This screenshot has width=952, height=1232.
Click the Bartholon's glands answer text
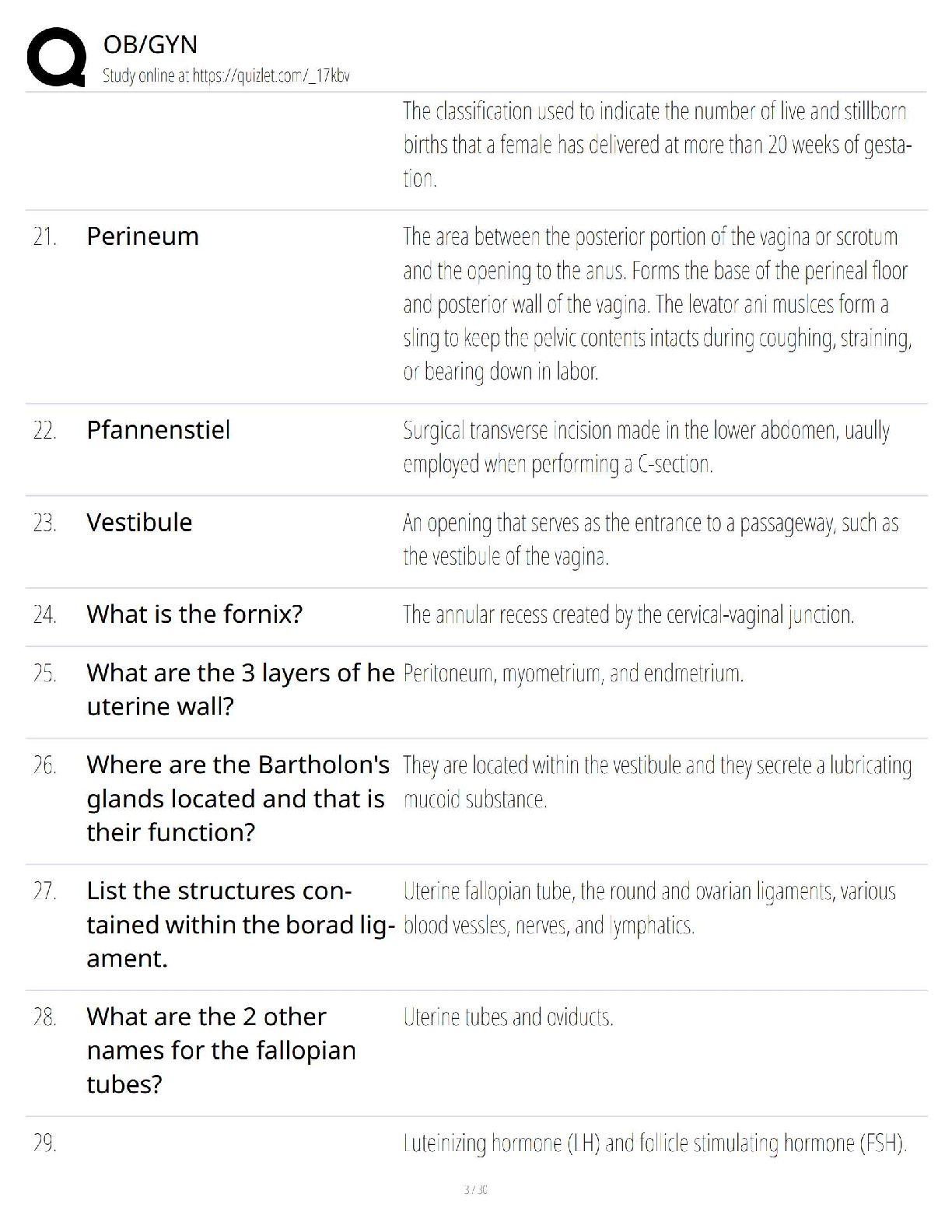click(x=656, y=782)
